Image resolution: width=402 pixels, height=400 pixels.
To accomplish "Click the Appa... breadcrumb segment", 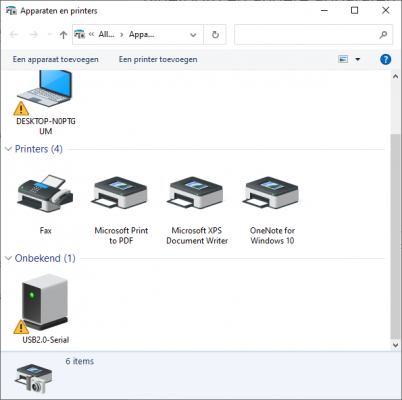I will (x=142, y=34).
